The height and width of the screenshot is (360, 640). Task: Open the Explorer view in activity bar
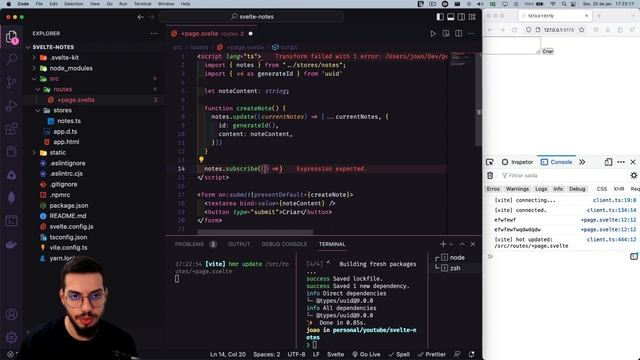click(x=11, y=37)
